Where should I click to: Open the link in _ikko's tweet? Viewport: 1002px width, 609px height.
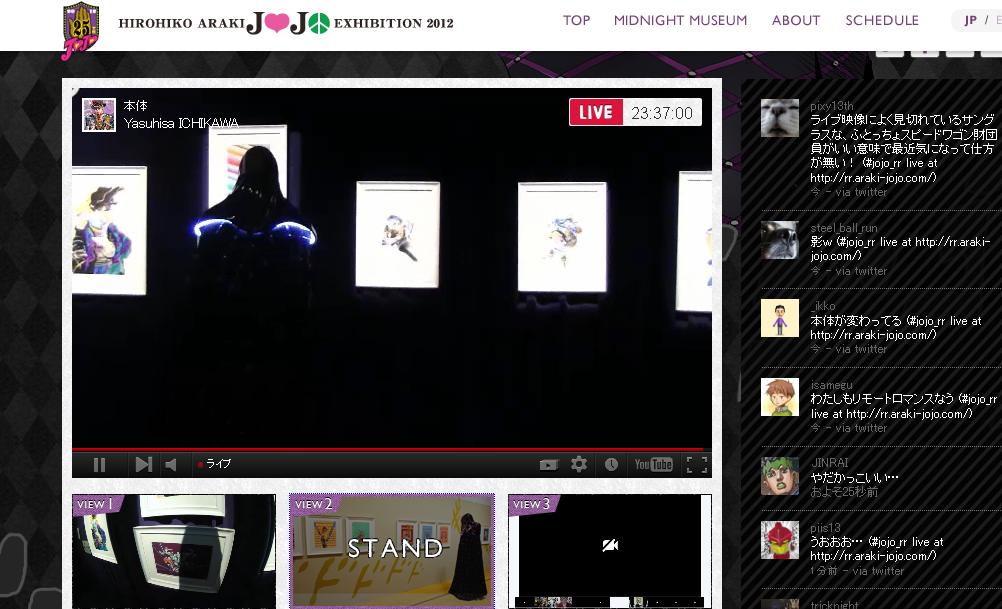873,335
